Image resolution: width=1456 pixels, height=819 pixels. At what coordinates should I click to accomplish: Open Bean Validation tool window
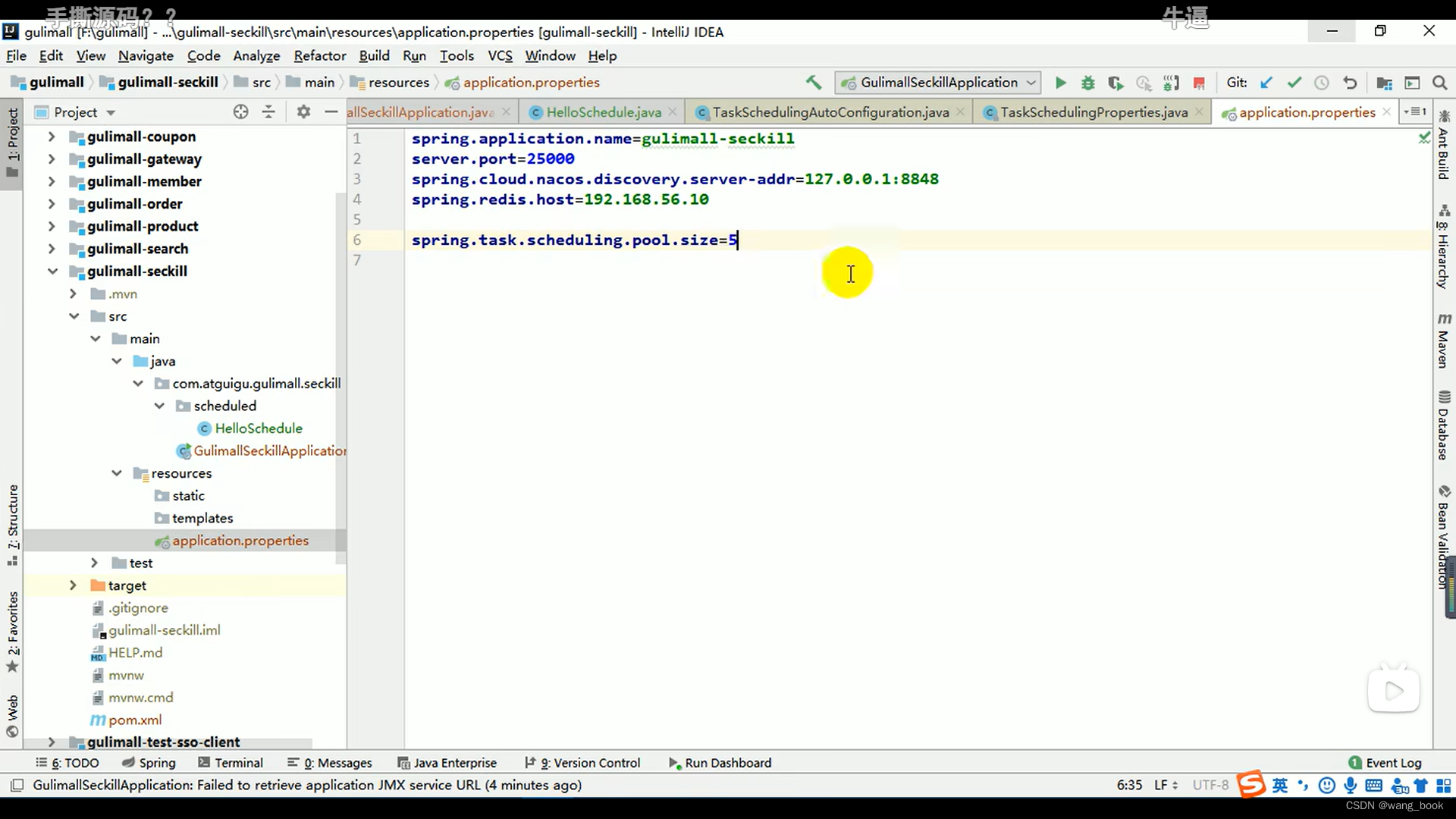(x=1444, y=537)
